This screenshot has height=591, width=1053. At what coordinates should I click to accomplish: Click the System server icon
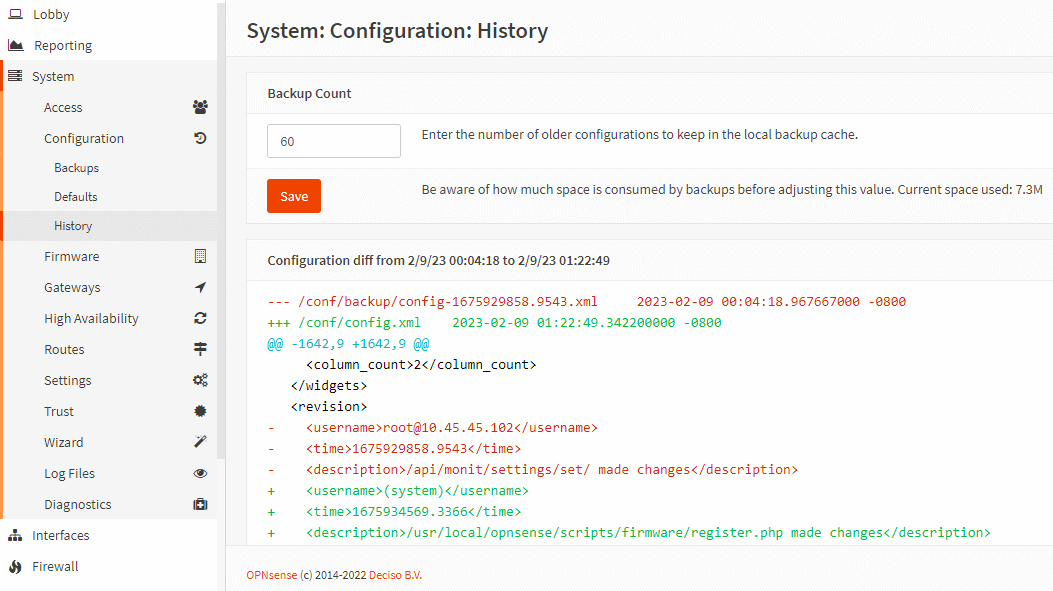(x=15, y=76)
